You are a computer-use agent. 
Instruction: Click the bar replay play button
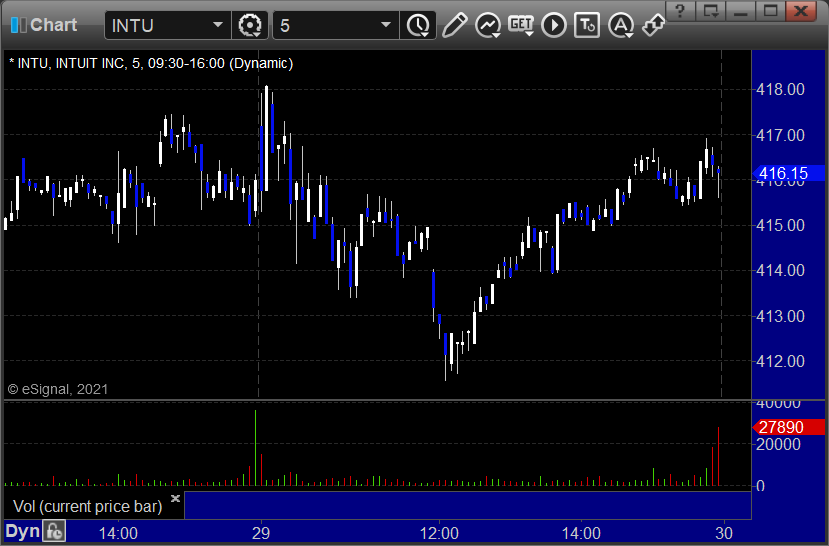tap(554, 25)
